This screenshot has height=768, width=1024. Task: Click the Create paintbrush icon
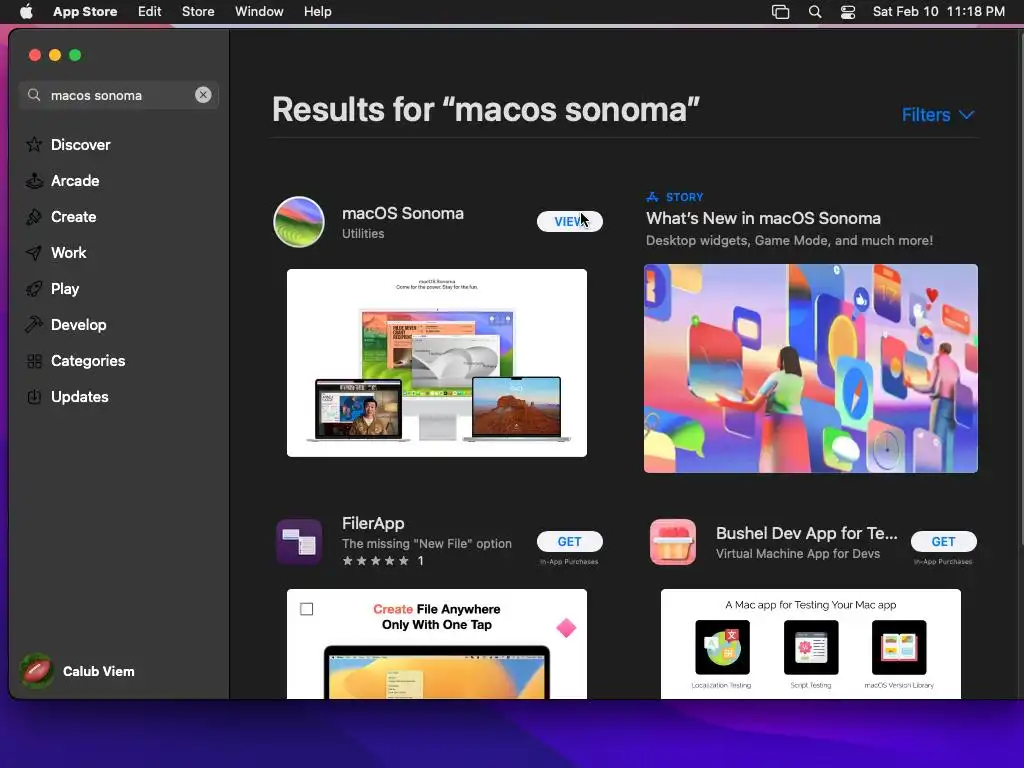tap(34, 217)
